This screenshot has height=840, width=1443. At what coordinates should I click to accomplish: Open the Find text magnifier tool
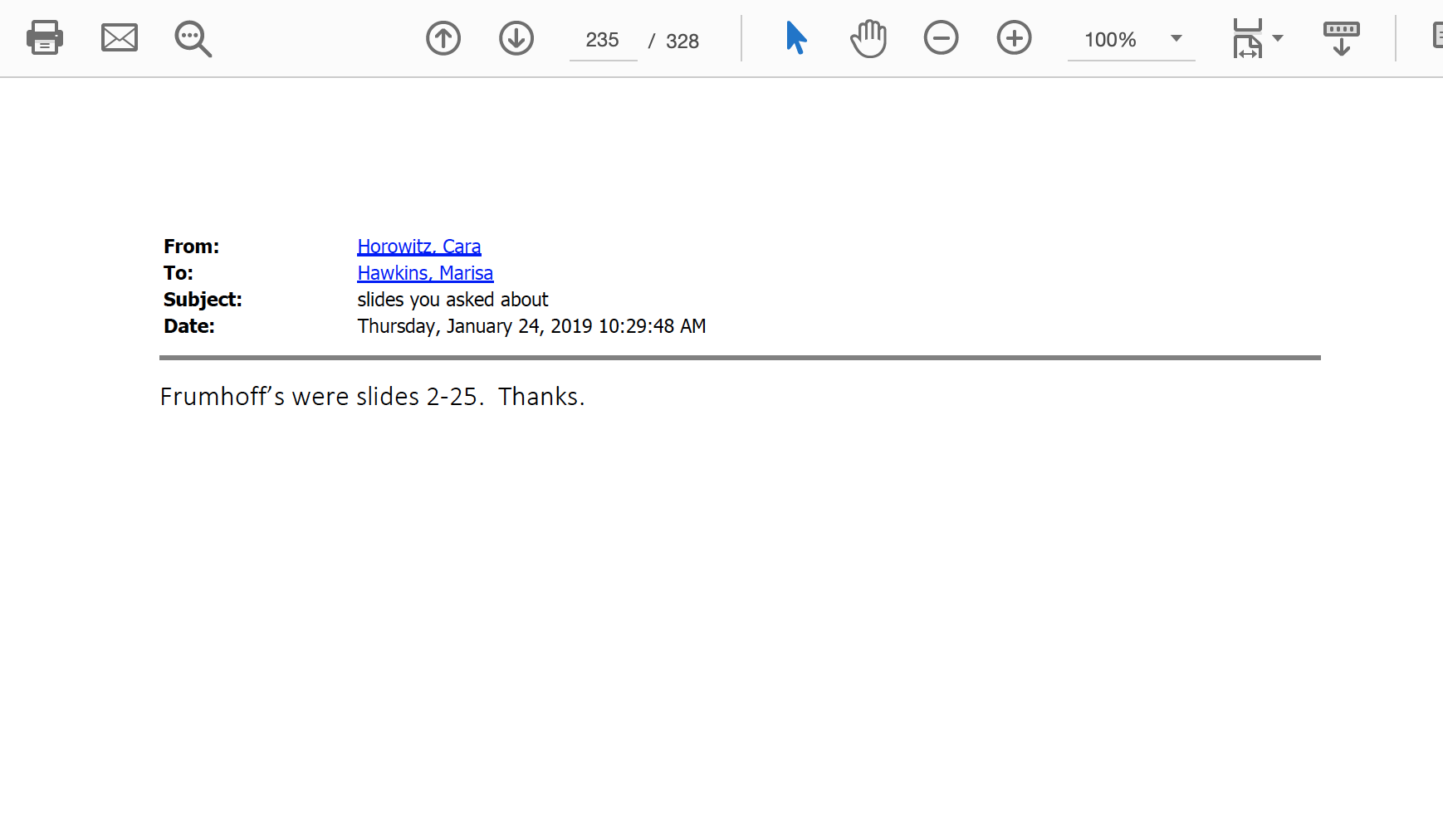click(193, 39)
